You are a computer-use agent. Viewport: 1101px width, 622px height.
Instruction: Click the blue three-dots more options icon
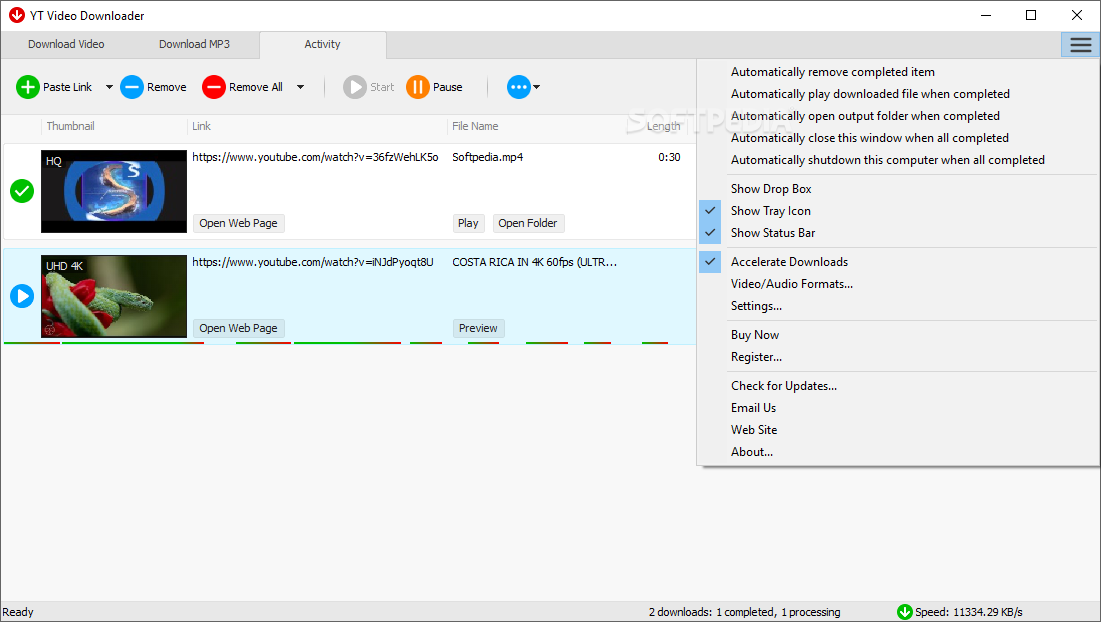(518, 87)
